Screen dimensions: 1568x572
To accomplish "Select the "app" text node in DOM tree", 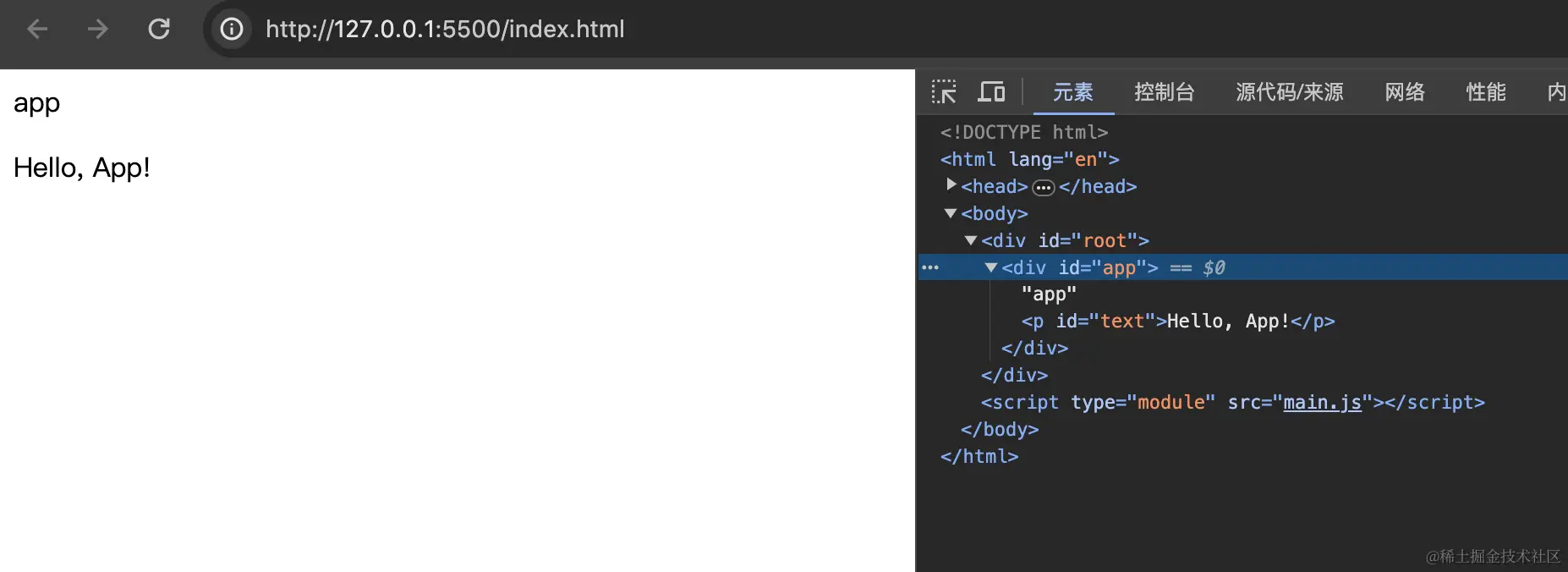I will [x=1049, y=294].
